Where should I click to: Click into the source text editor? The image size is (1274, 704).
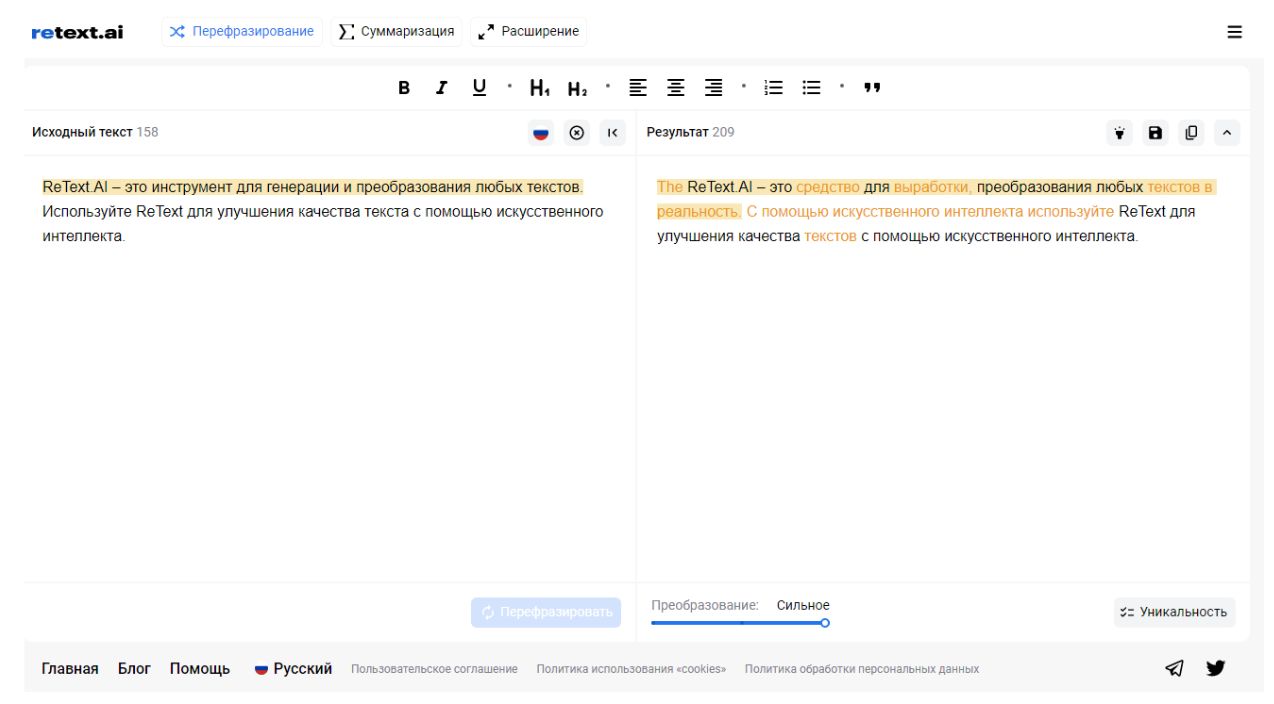pos(330,368)
